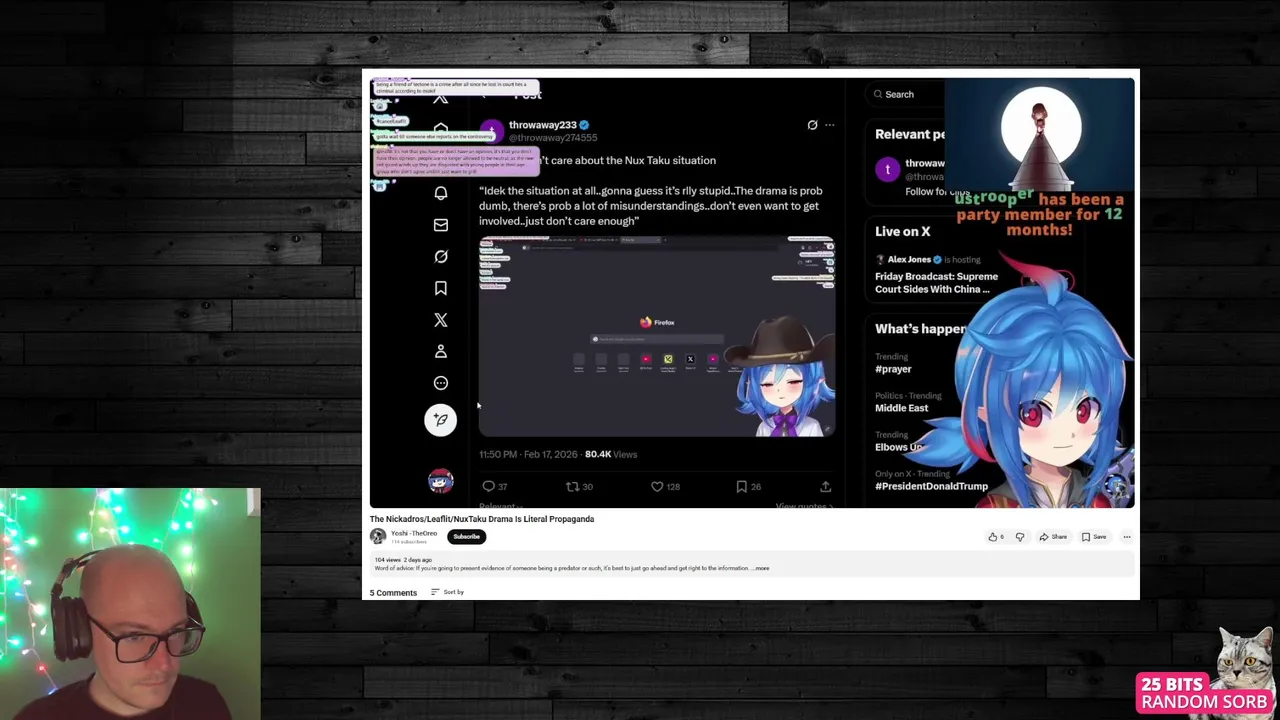Viewport: 1280px width, 720px height.
Task: Open three-dot more actions under video
Action: tap(1126, 537)
